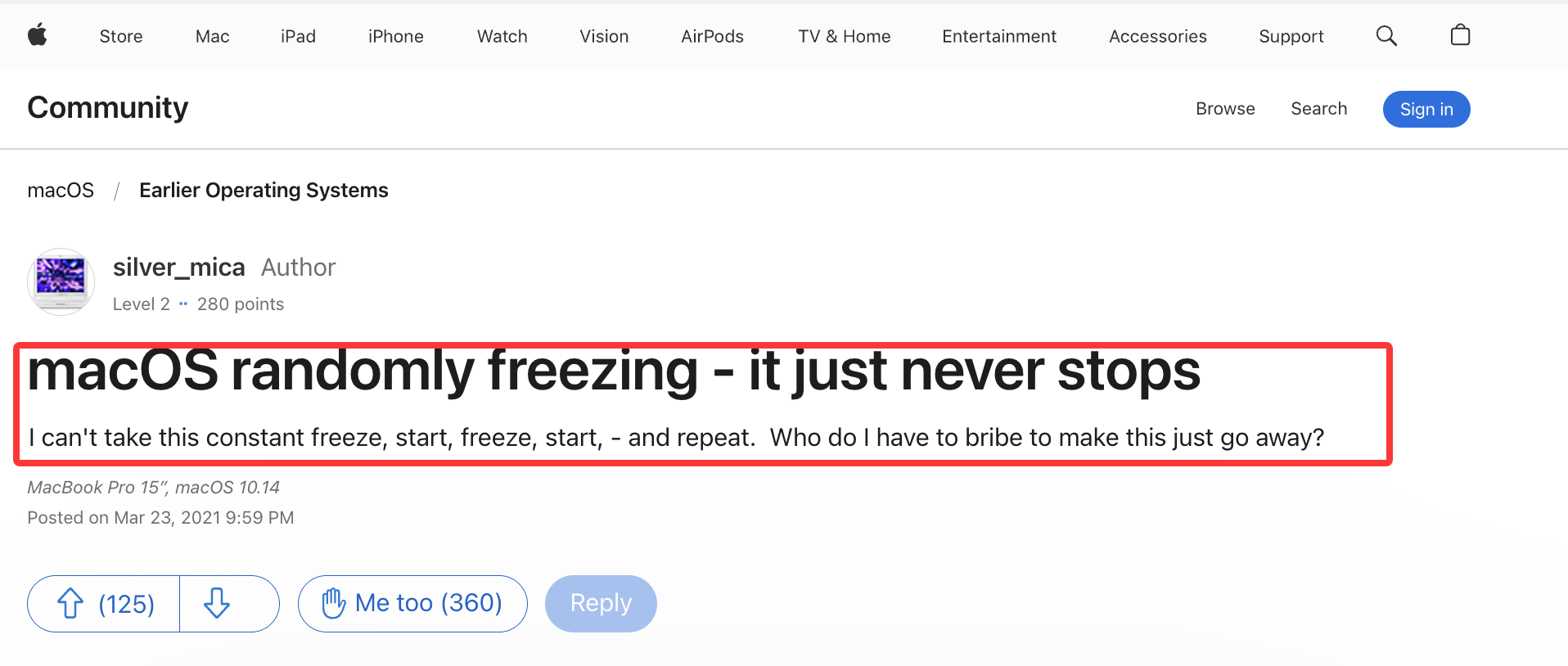Image resolution: width=1568 pixels, height=666 pixels.
Task: Open the Apple logo home link
Action: [x=38, y=35]
